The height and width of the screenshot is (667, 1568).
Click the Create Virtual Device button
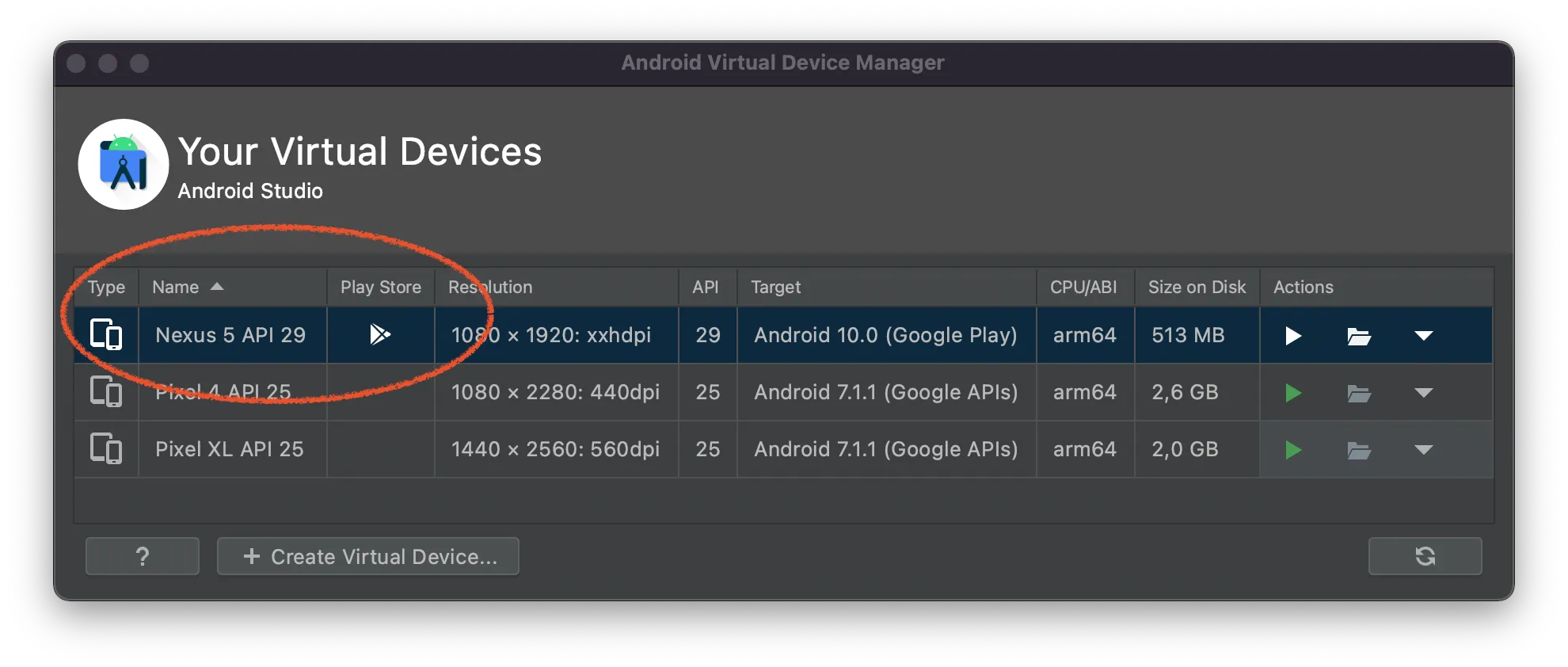click(368, 556)
